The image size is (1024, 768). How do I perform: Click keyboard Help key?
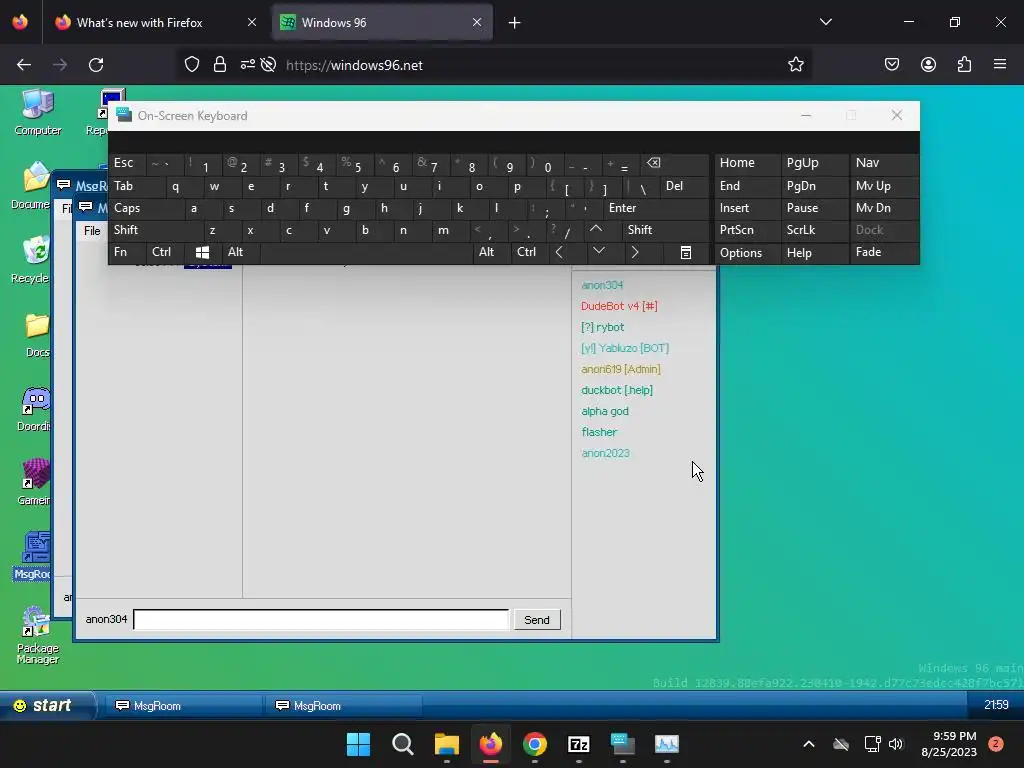pos(814,252)
